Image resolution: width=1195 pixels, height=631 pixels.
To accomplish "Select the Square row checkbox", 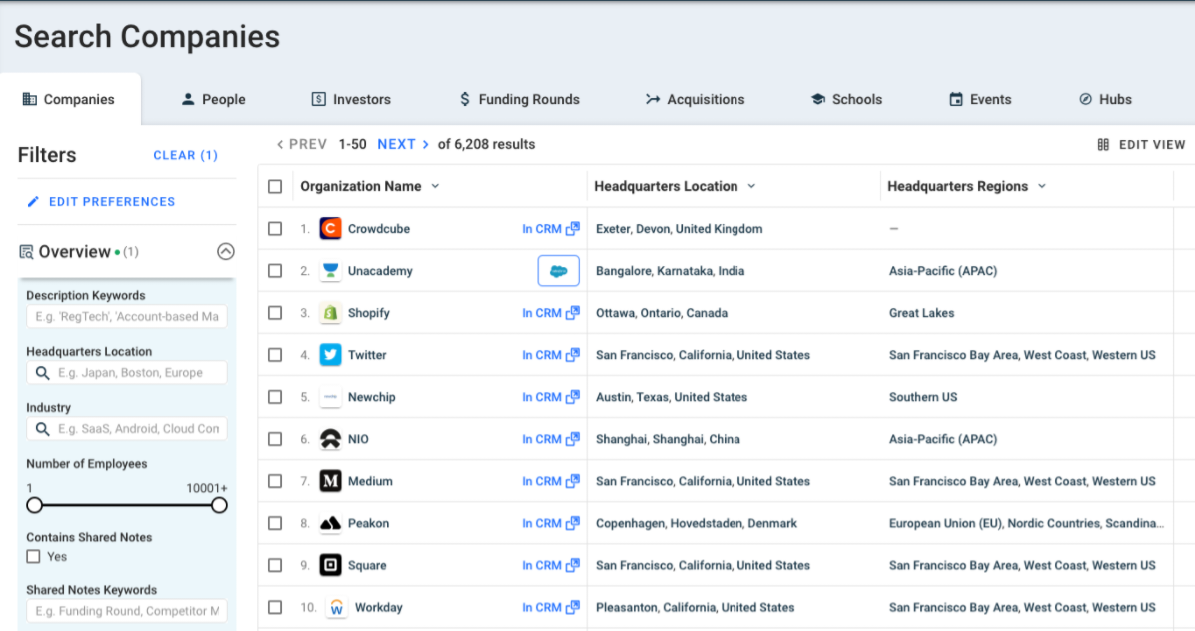I will (275, 565).
